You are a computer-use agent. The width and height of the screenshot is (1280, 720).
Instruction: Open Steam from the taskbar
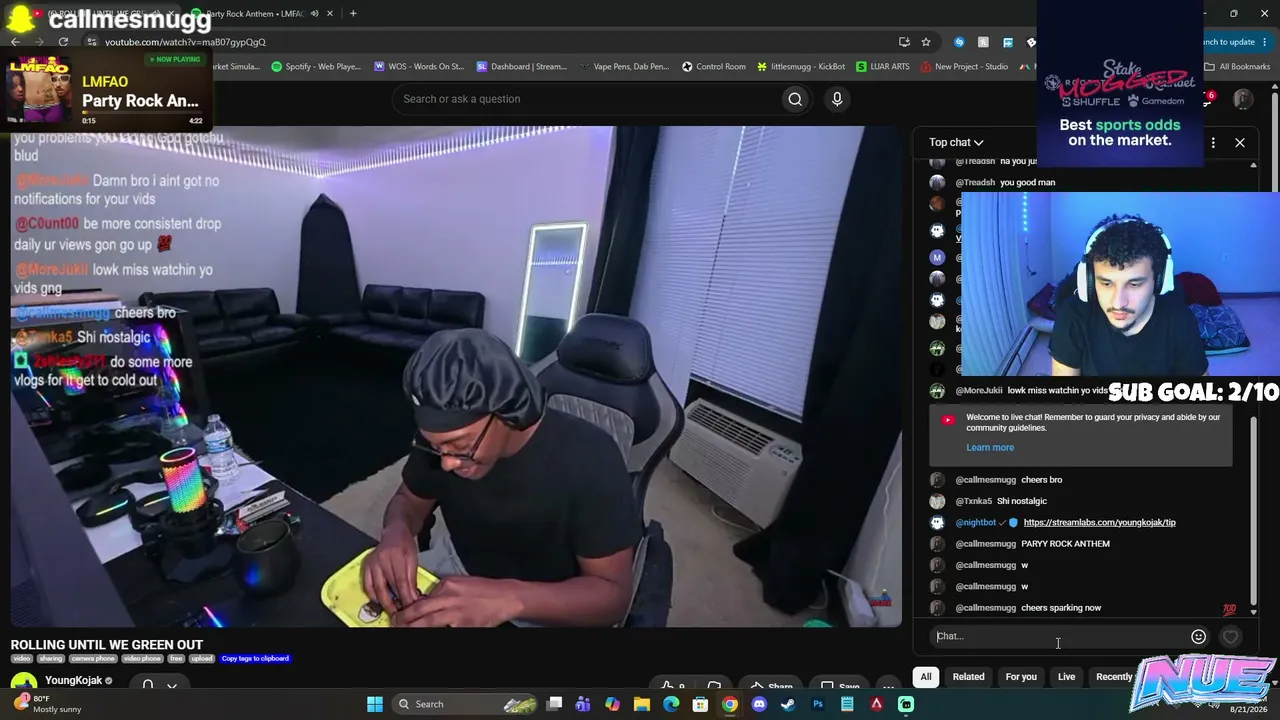[788, 704]
